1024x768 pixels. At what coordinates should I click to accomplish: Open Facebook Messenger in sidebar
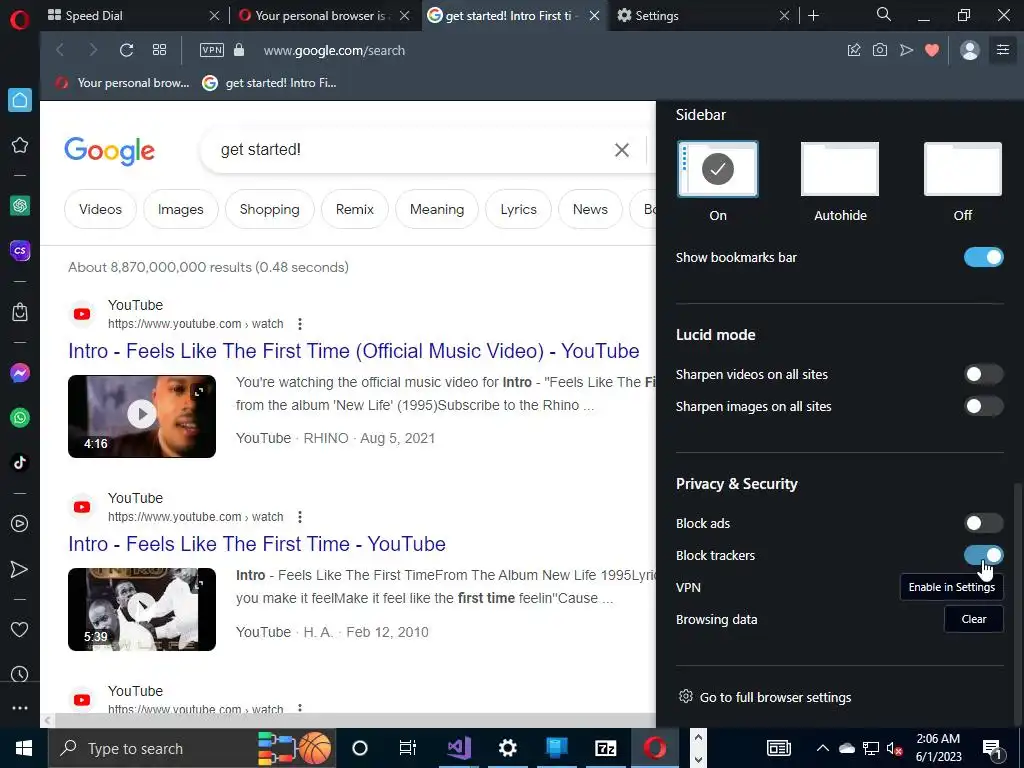20,373
